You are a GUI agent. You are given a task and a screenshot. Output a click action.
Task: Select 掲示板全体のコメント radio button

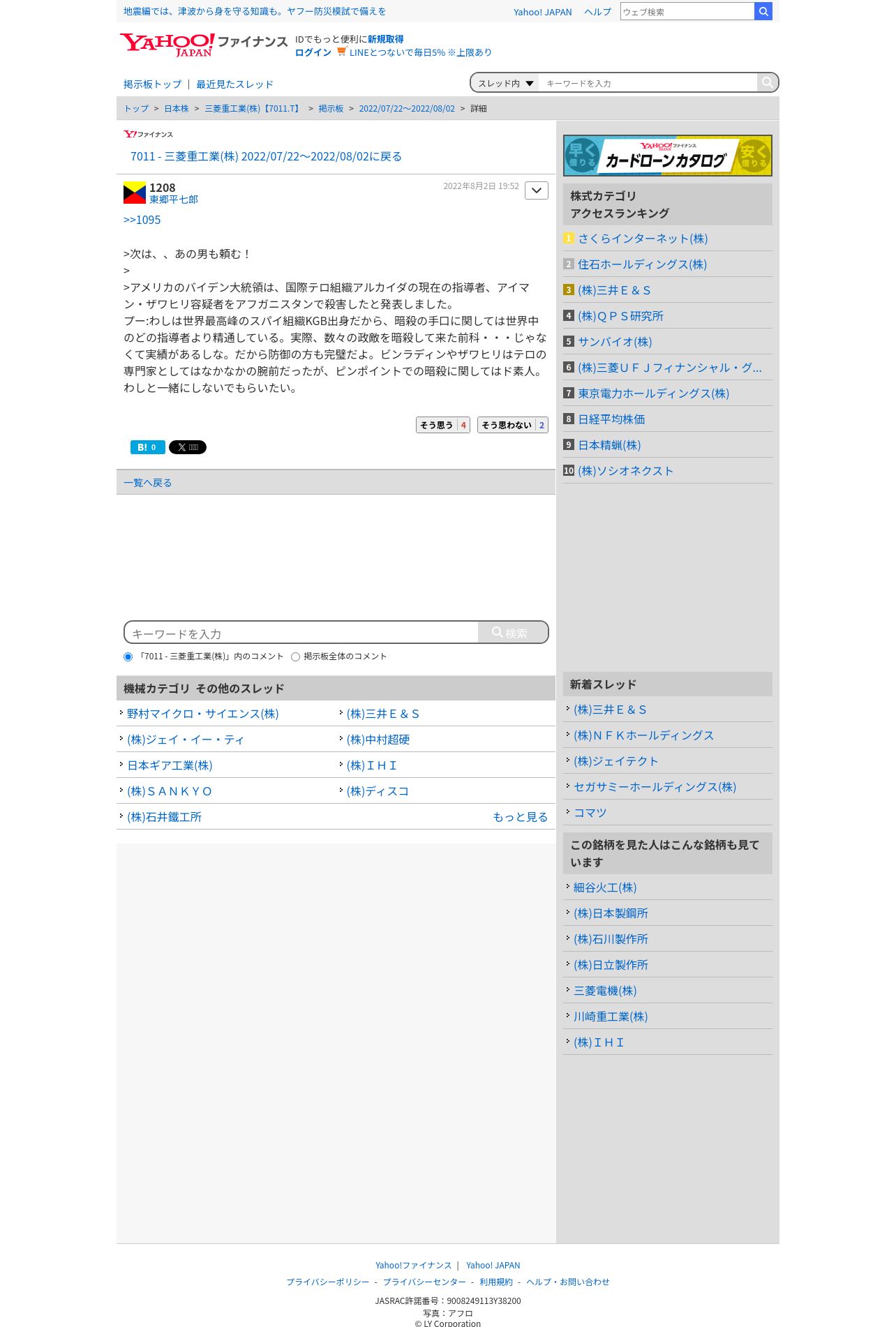(x=295, y=657)
